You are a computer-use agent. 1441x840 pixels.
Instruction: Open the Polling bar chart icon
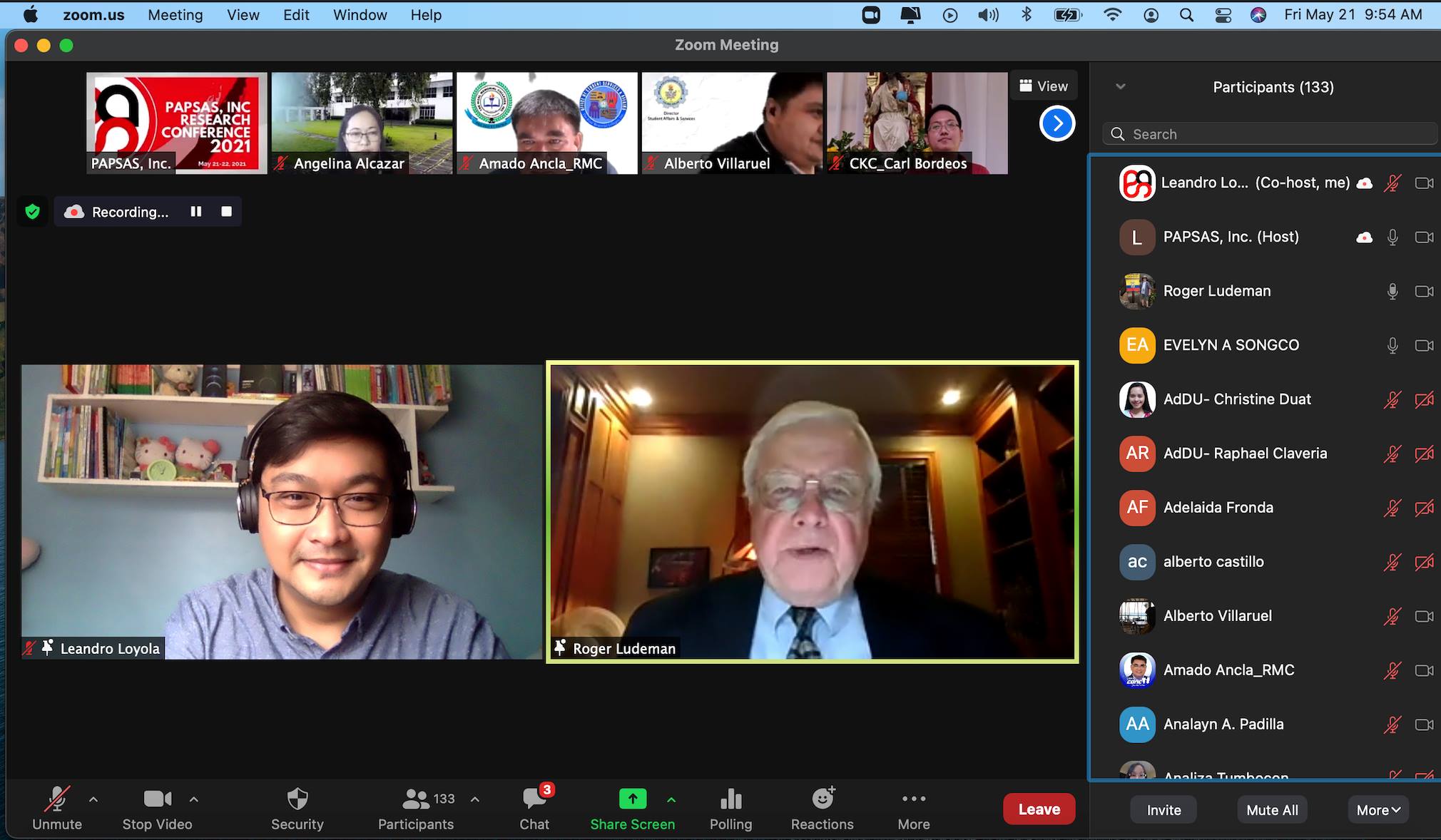coord(730,799)
